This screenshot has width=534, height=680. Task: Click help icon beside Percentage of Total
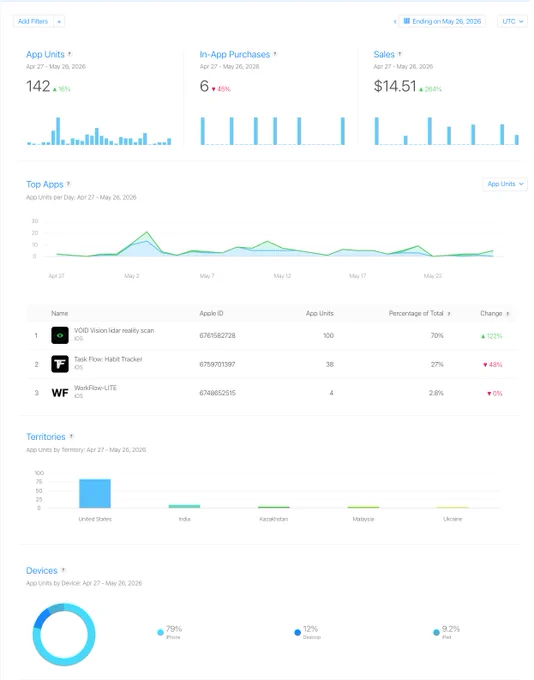click(449, 314)
